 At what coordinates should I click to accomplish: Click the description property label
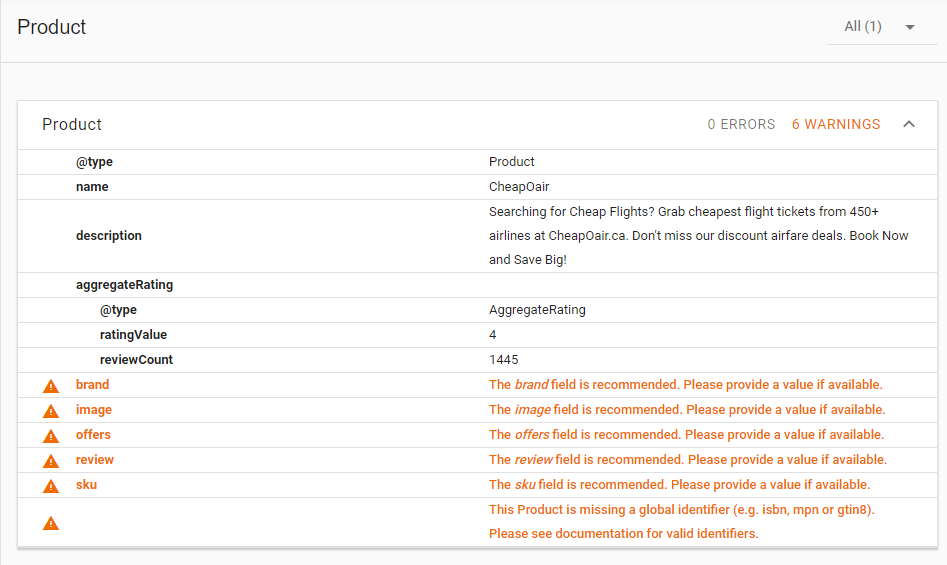click(109, 236)
